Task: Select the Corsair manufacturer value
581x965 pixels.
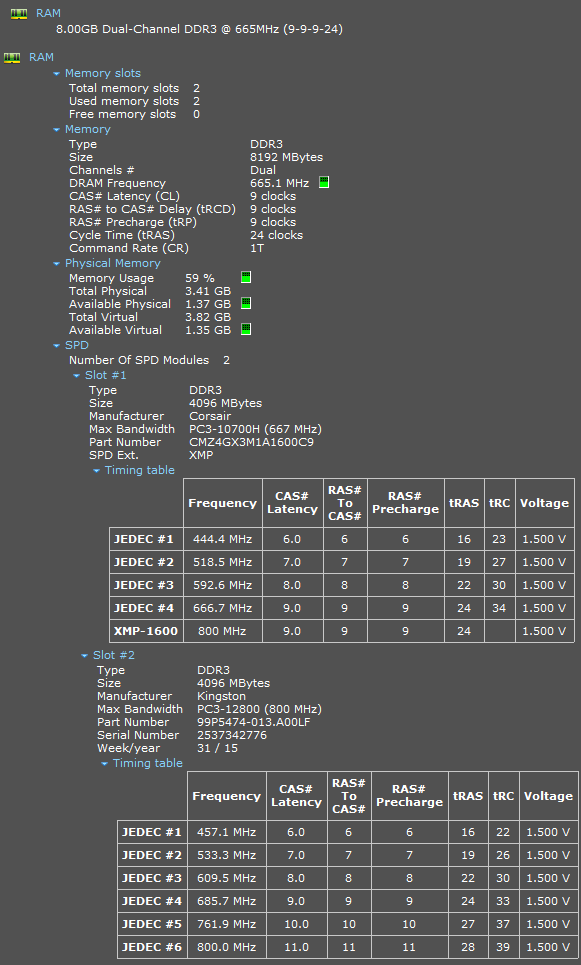Action: 210,416
